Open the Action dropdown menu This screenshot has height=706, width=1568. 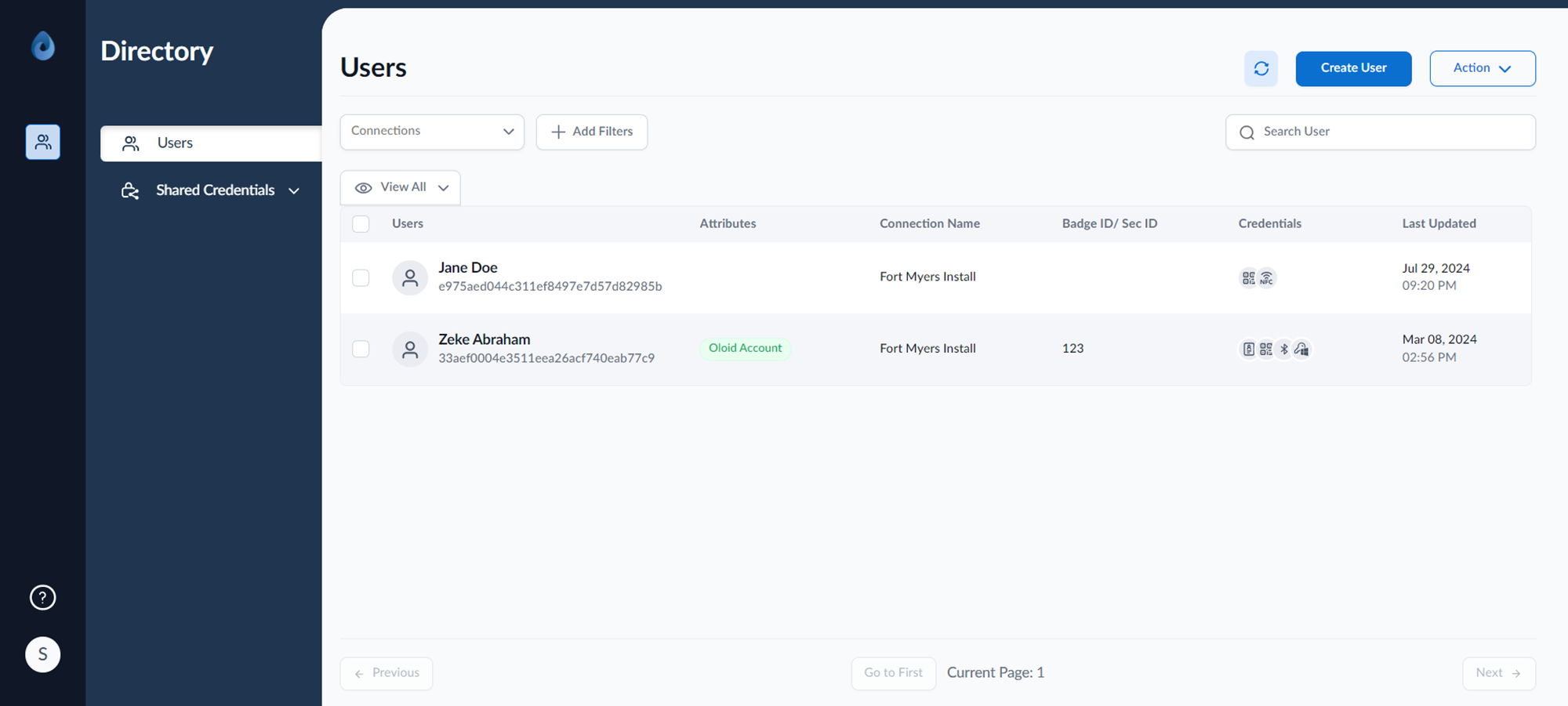(1483, 69)
